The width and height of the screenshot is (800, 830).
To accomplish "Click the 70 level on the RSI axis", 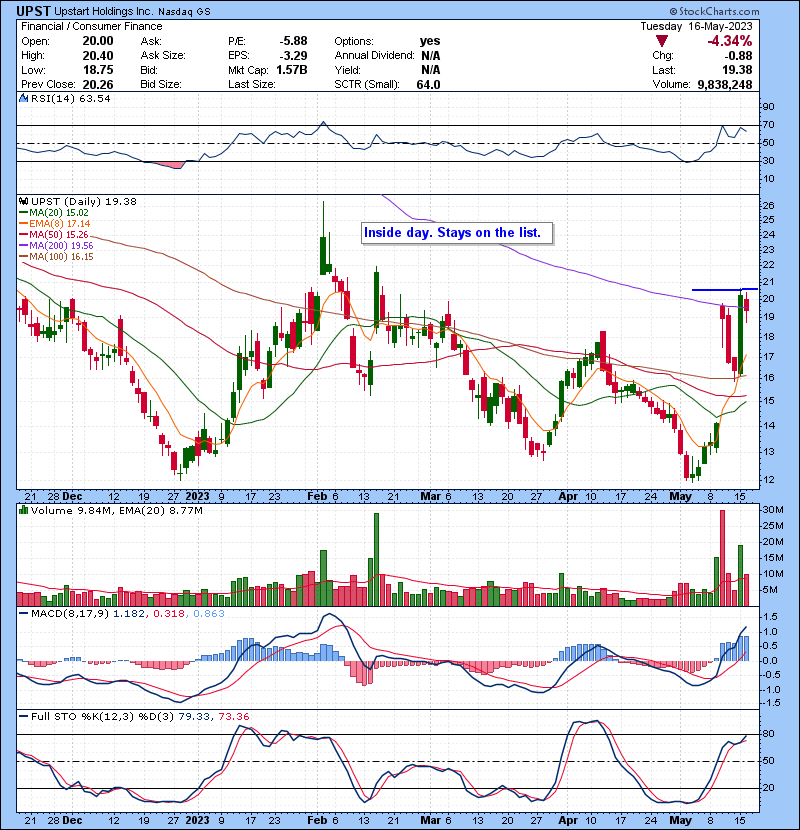I will tap(768, 125).
